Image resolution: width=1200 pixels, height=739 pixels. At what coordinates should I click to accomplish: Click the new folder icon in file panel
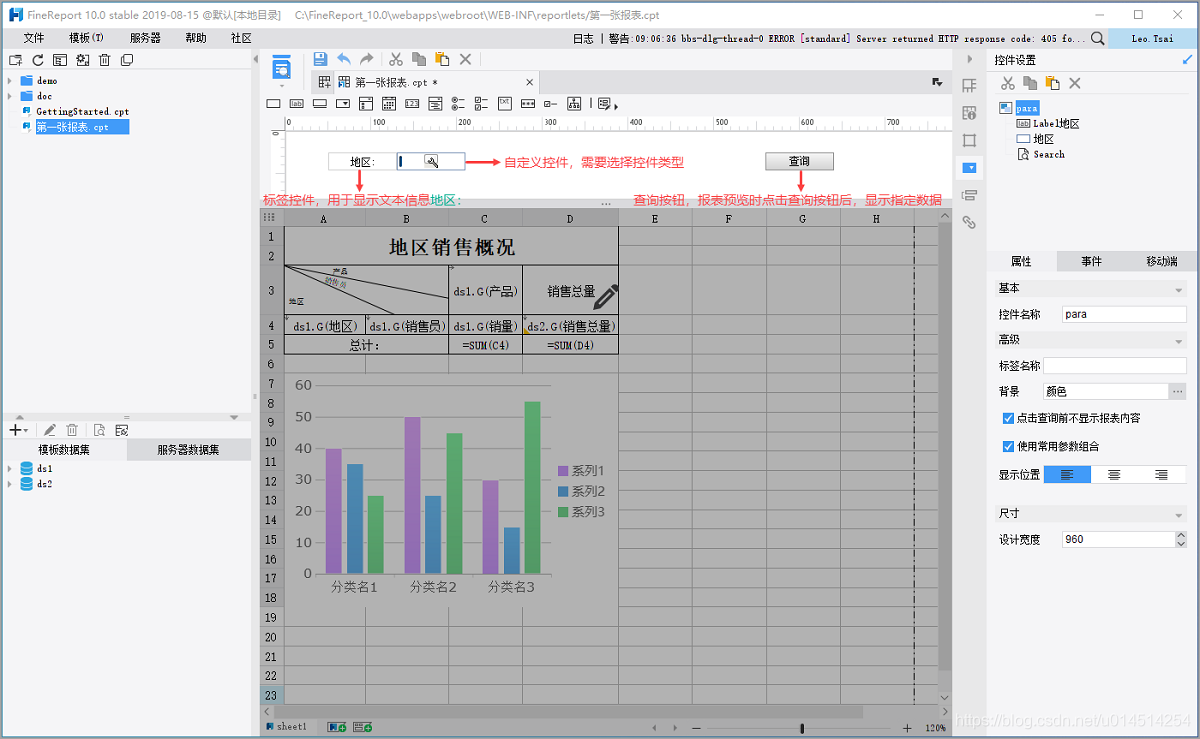(15, 60)
